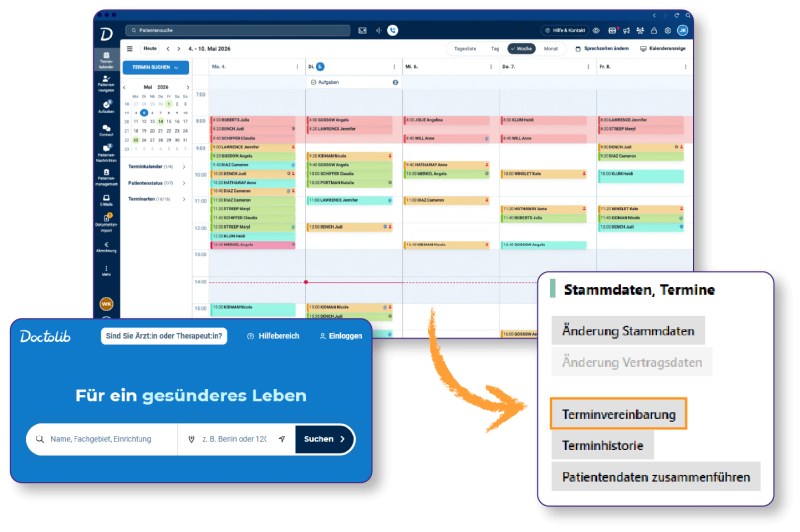Image resolution: width=800 pixels, height=532 pixels.
Task: Open Kalenderanzeige settings
Action: (663, 49)
